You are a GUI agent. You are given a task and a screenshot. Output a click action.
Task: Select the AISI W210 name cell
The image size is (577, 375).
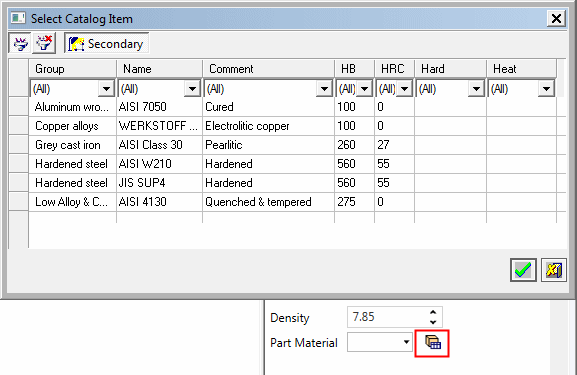159,164
